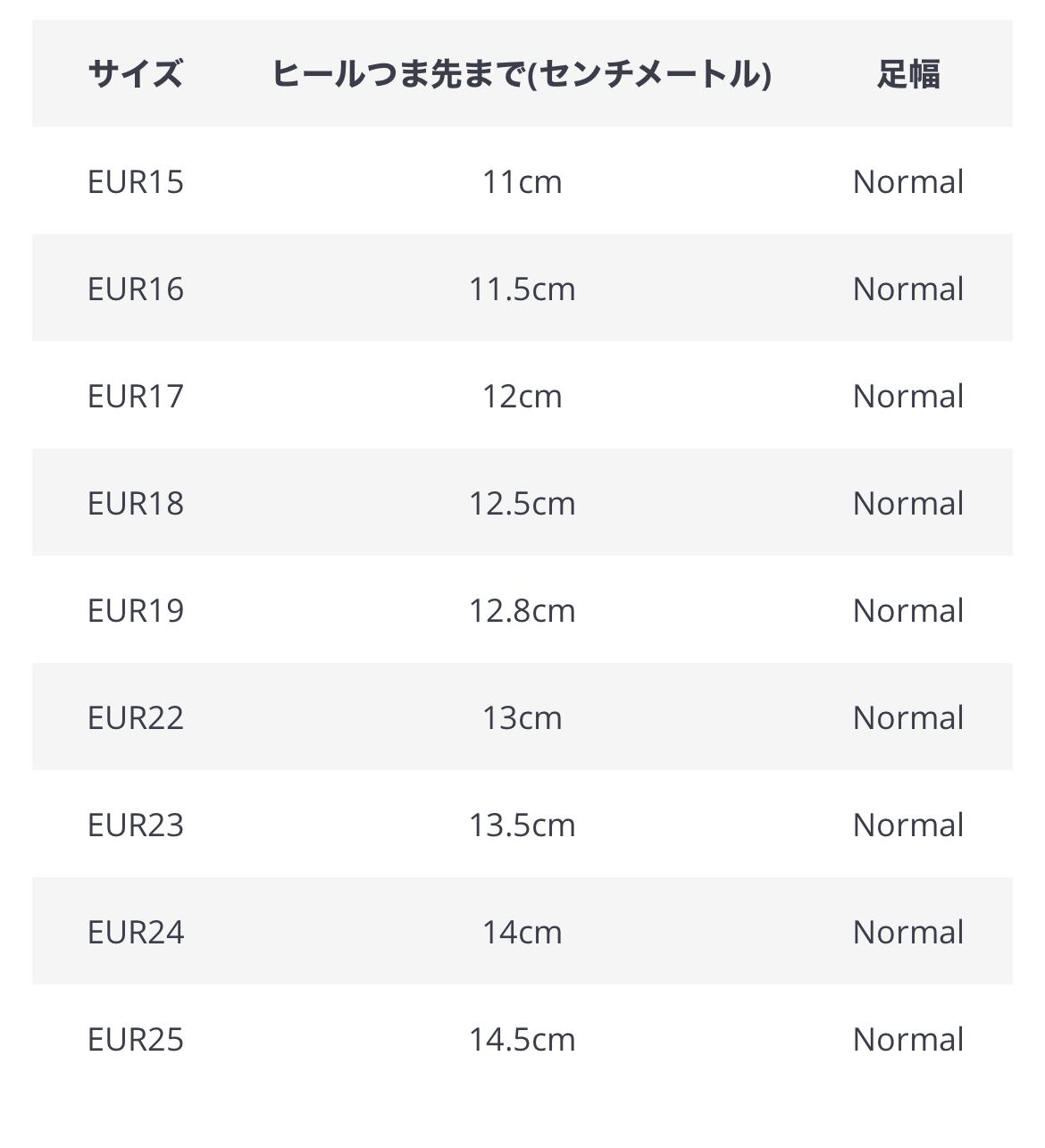Click the 足幅 column header
This screenshot has width=1045, height=1148.
click(x=908, y=73)
